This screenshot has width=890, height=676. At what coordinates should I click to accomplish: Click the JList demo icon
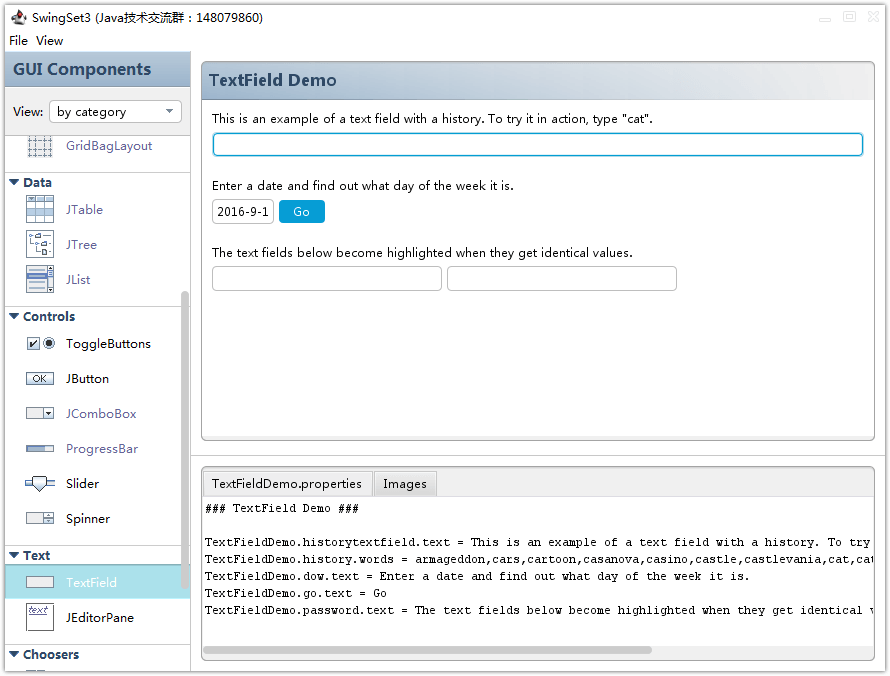coord(40,279)
